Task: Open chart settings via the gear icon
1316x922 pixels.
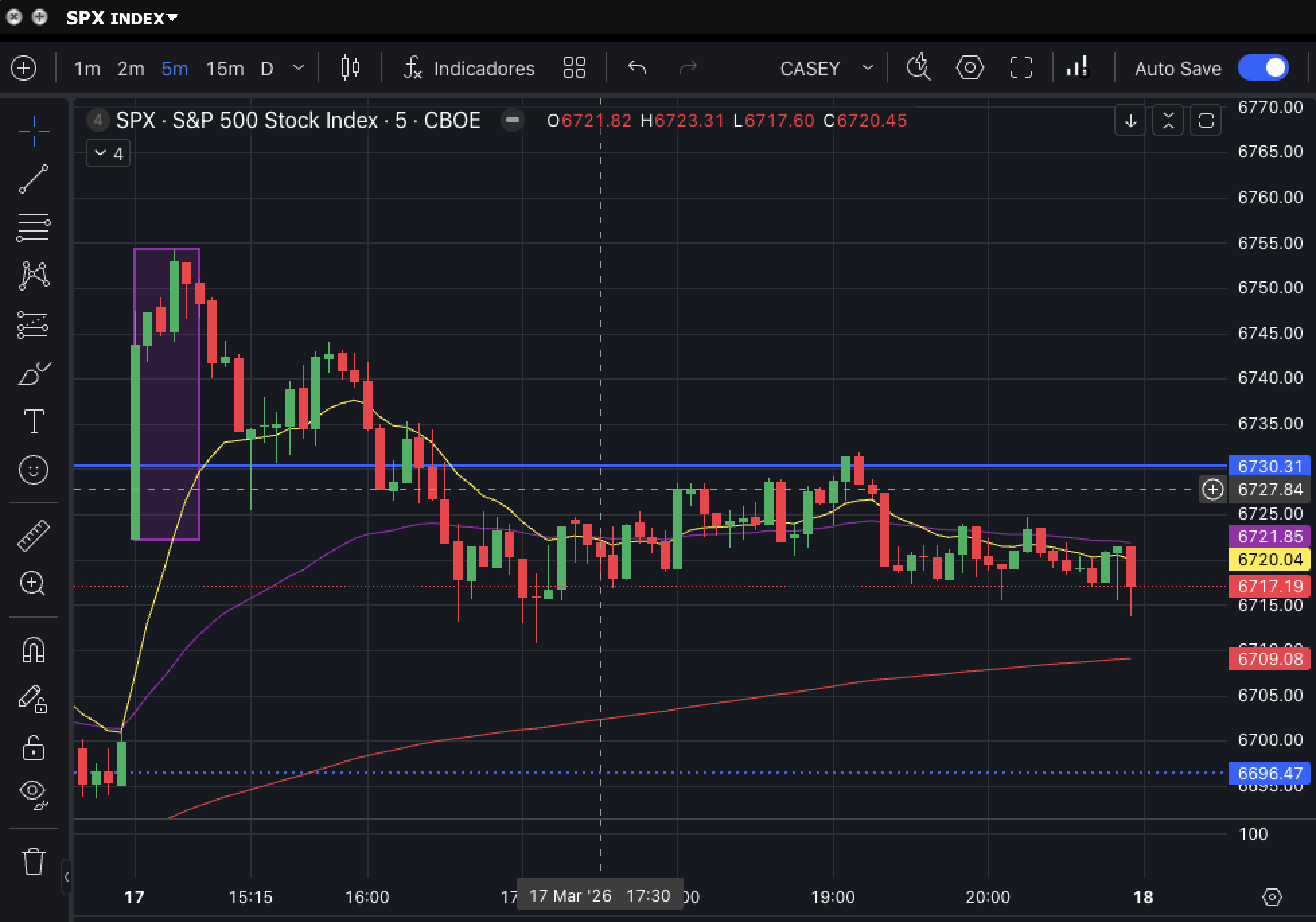Action: click(x=969, y=68)
